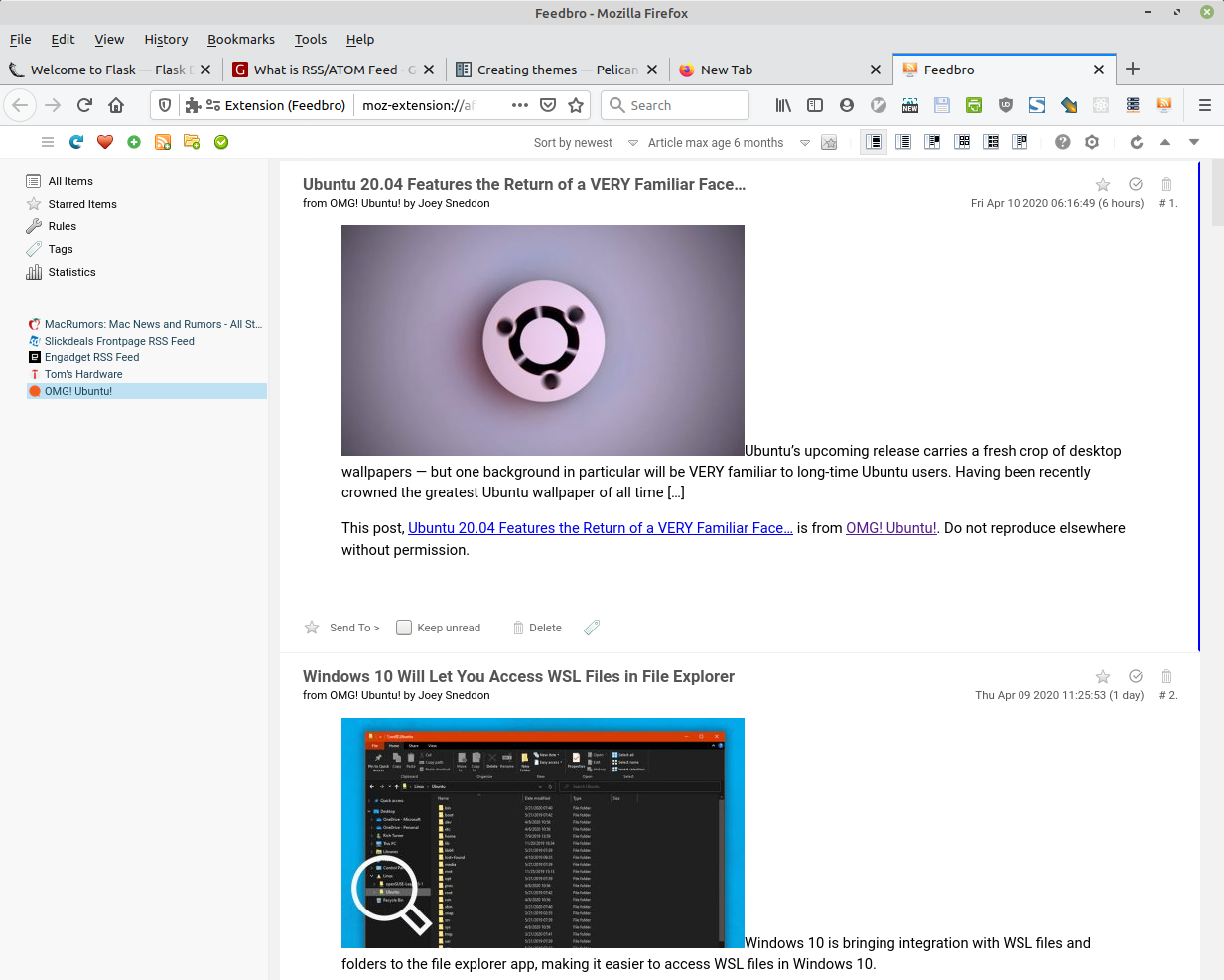Delete the Windows 10 WSL article via trash

1166,676
